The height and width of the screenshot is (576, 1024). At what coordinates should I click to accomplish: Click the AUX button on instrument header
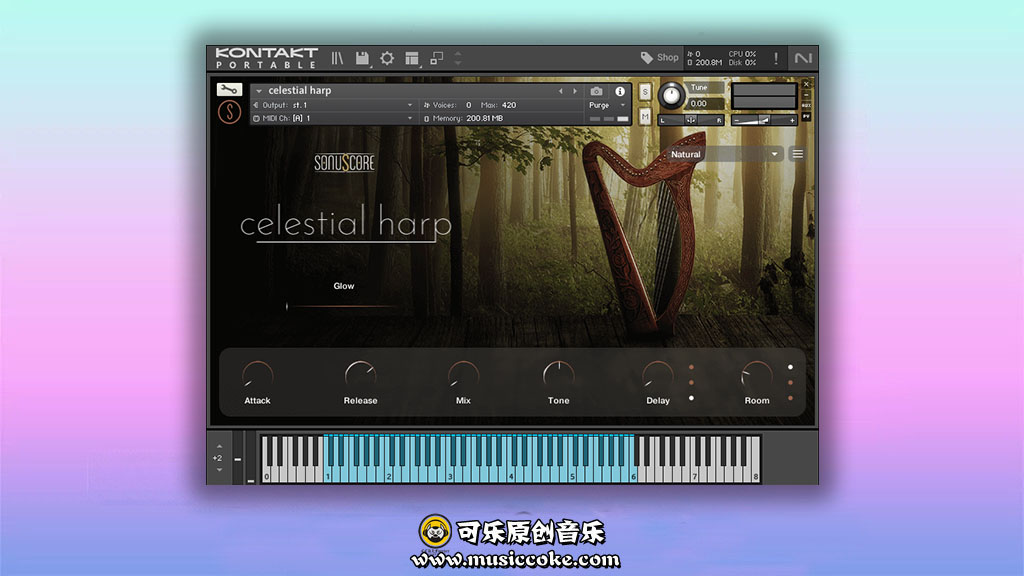click(807, 105)
